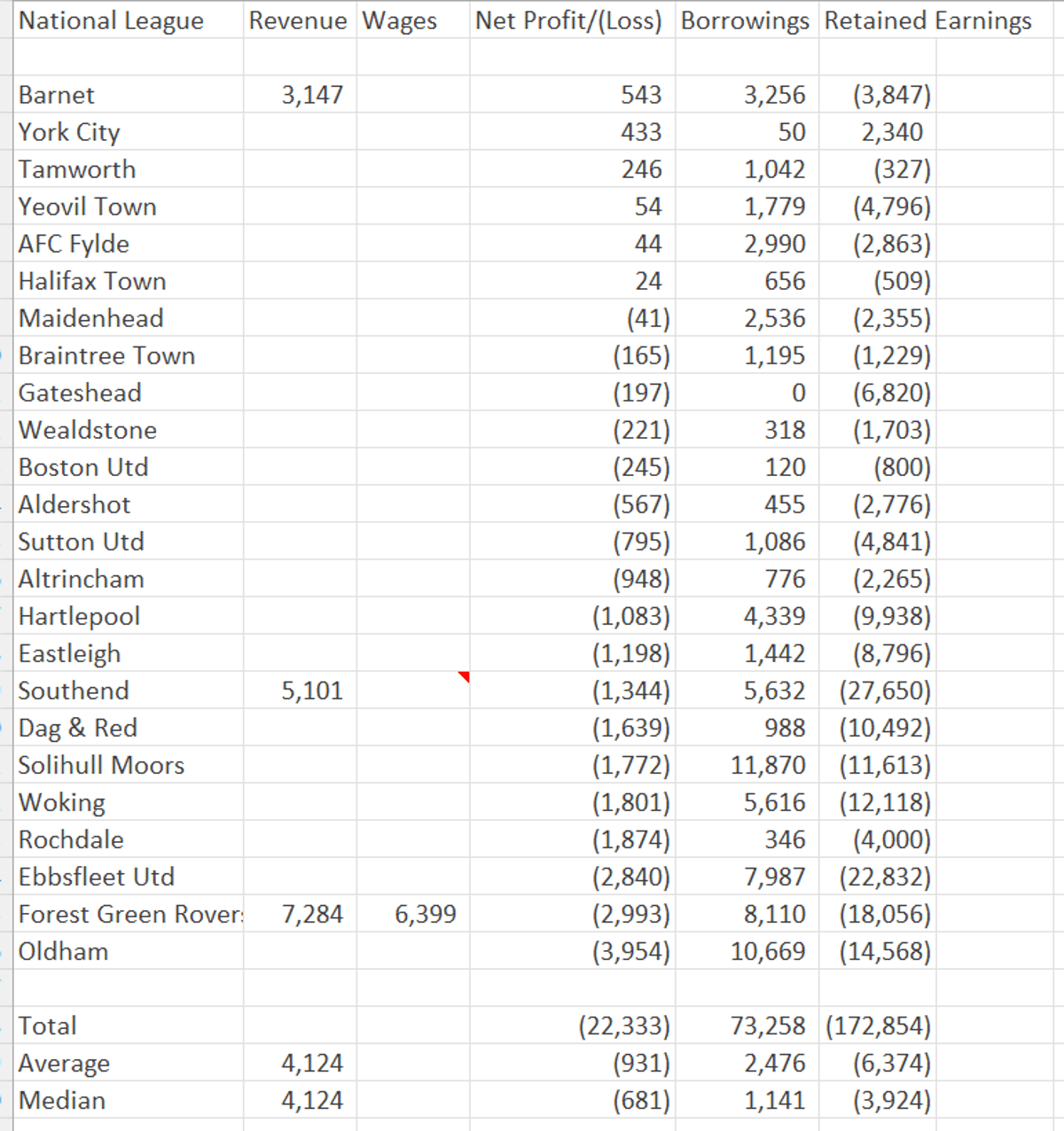Select Dag & Red borrowings 988
Viewport: 1064px width, 1131px height.
coord(747,727)
